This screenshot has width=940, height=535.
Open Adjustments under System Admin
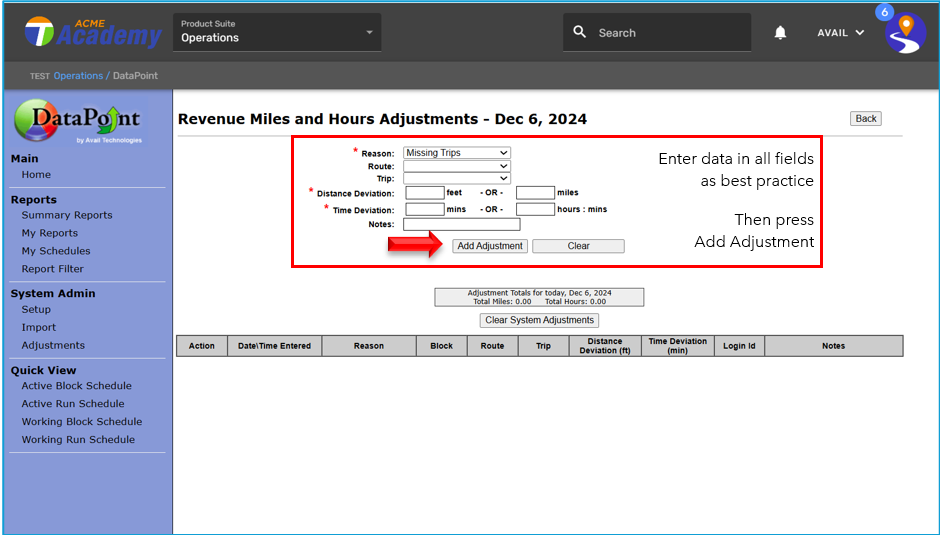(x=53, y=345)
